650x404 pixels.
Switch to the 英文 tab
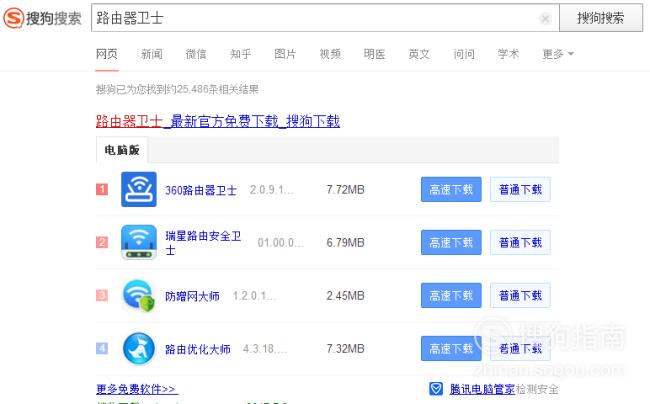419,54
